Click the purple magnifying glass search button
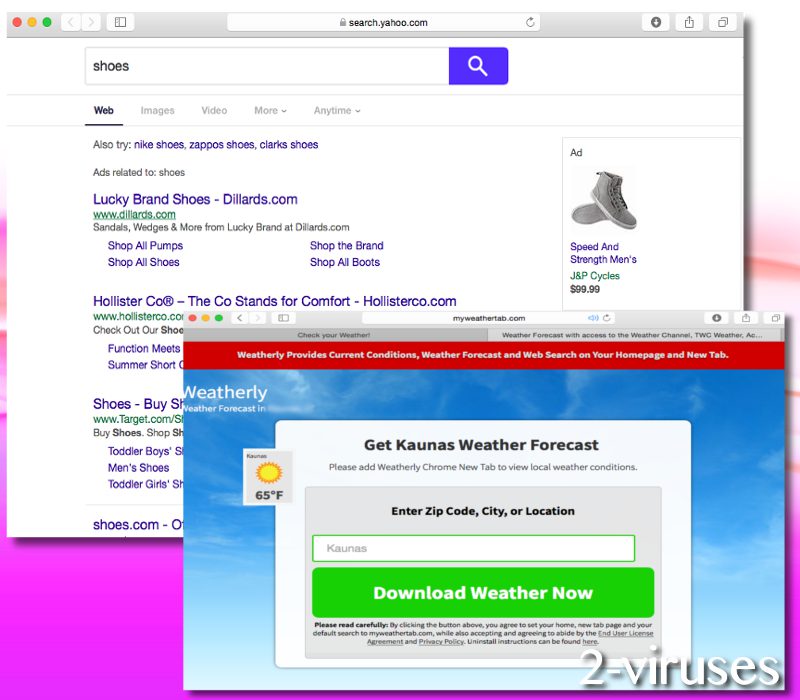Viewport: 800px width, 700px height. [478, 65]
